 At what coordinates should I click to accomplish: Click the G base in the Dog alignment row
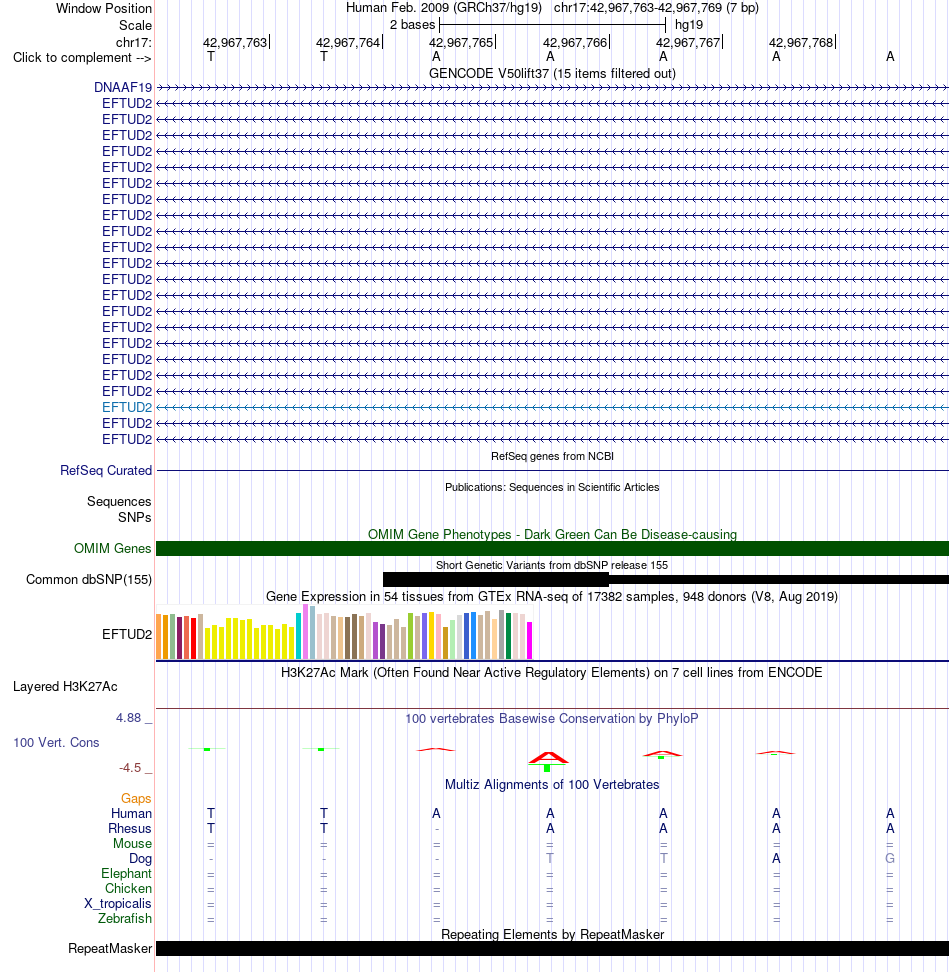[890, 859]
